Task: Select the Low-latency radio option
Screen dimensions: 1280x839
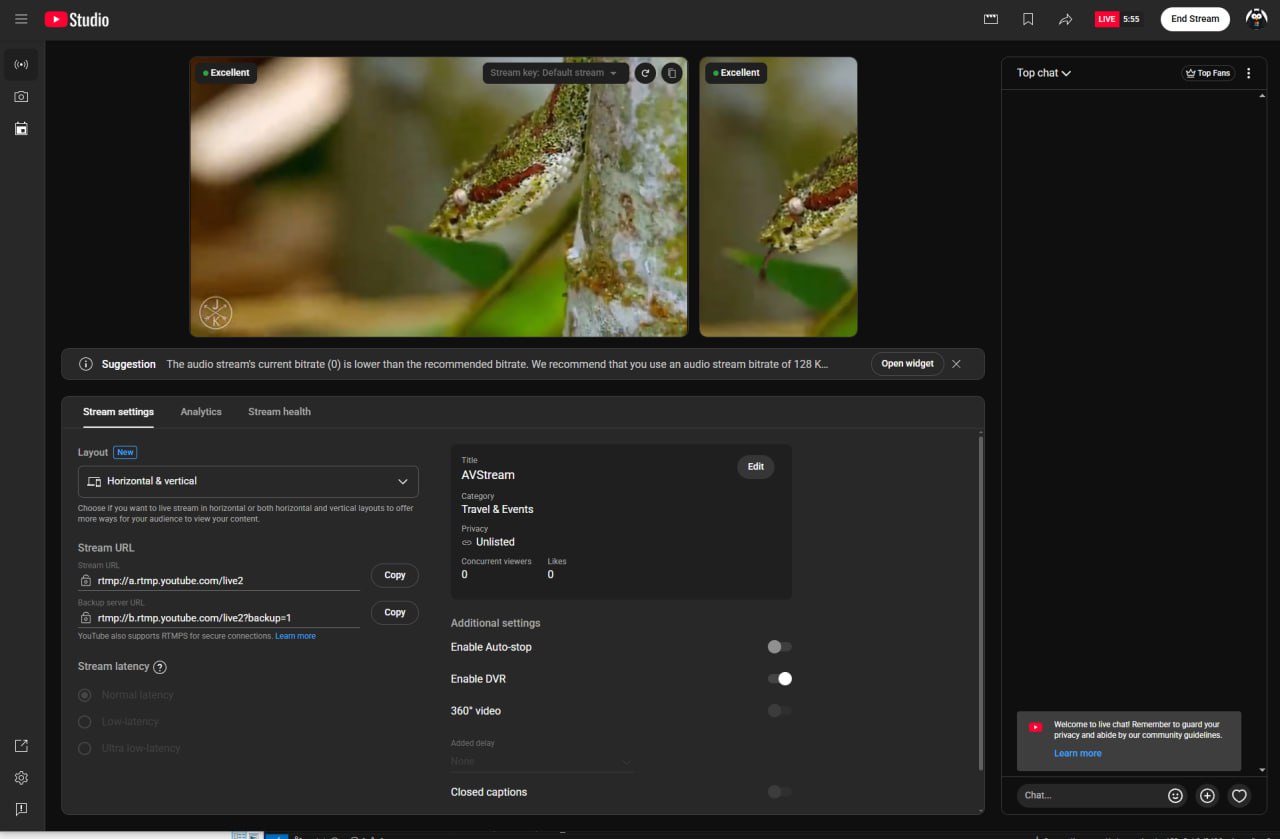Action: [85, 722]
